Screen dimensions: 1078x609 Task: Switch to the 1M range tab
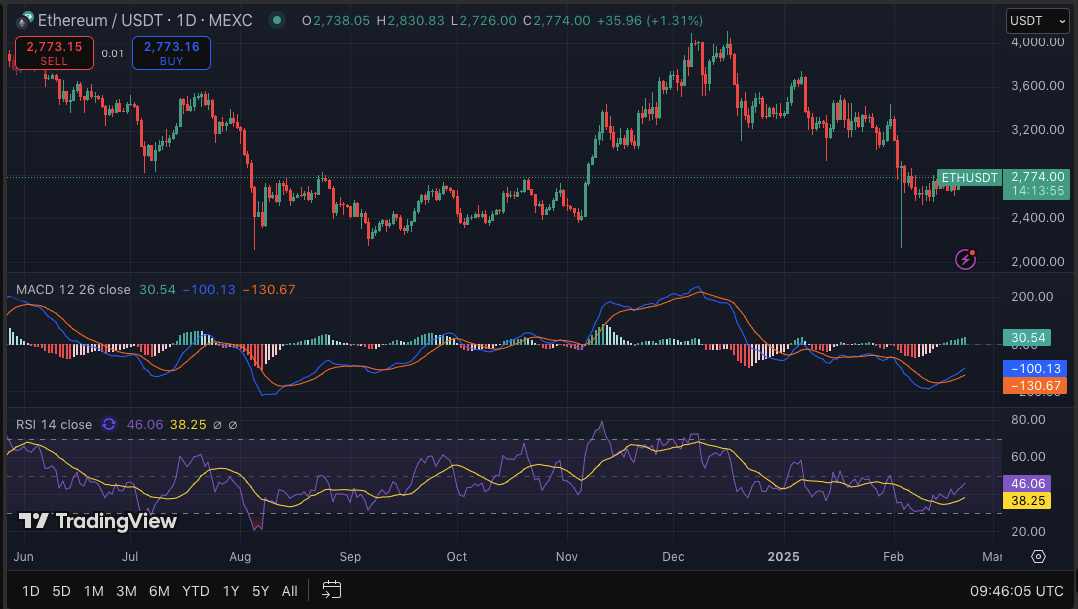(x=94, y=591)
